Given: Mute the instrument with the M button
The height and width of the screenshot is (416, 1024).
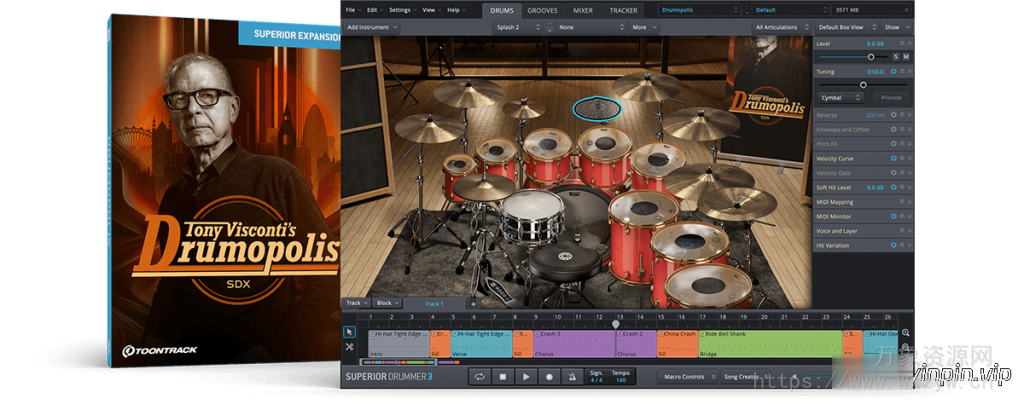Looking at the screenshot, I should click(x=906, y=57).
